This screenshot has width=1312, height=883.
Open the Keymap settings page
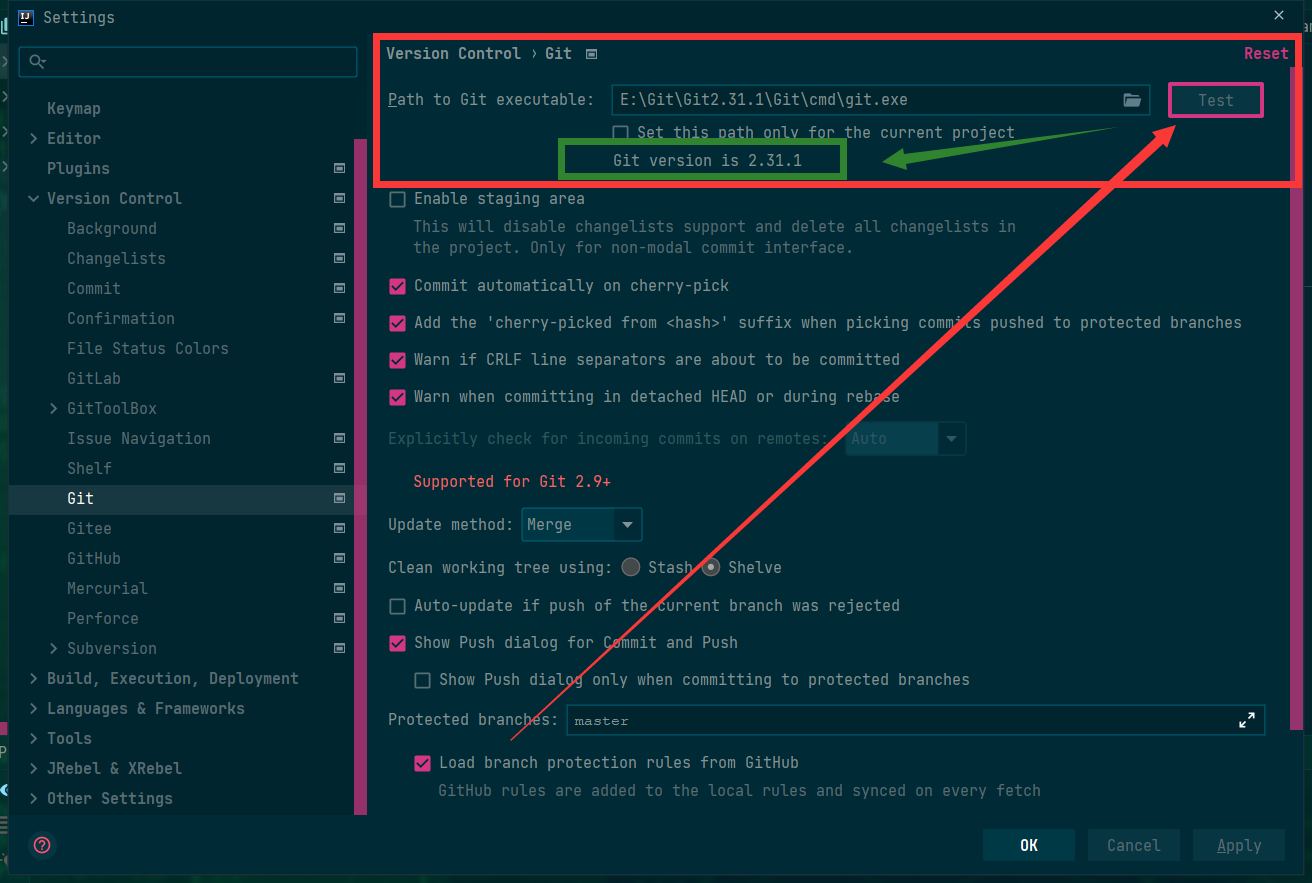pos(74,108)
